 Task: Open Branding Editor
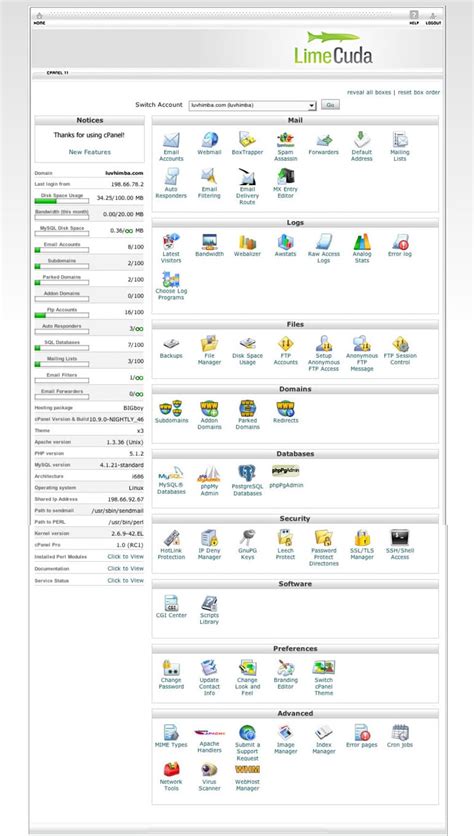click(x=285, y=674)
